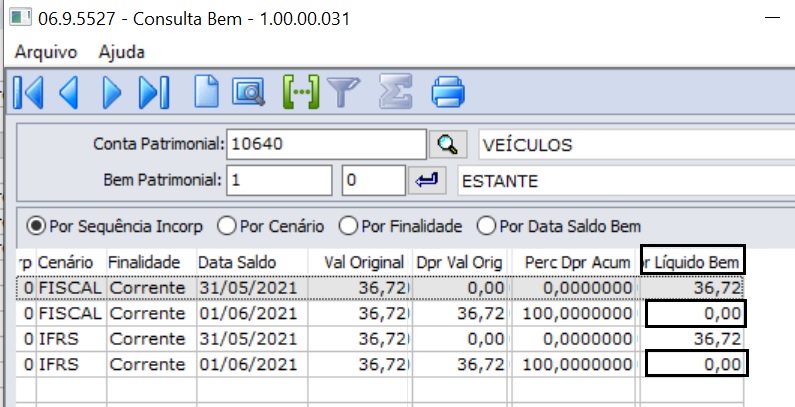
Task: Click the Bem Patrimonial enter arrow button
Action: pos(427,180)
